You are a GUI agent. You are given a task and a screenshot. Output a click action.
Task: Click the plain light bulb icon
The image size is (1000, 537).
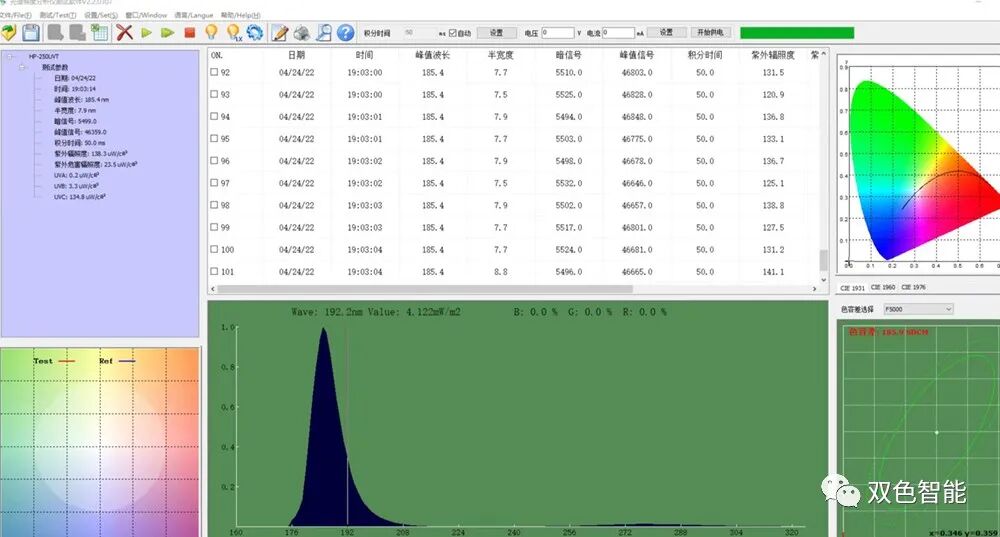click(x=211, y=33)
